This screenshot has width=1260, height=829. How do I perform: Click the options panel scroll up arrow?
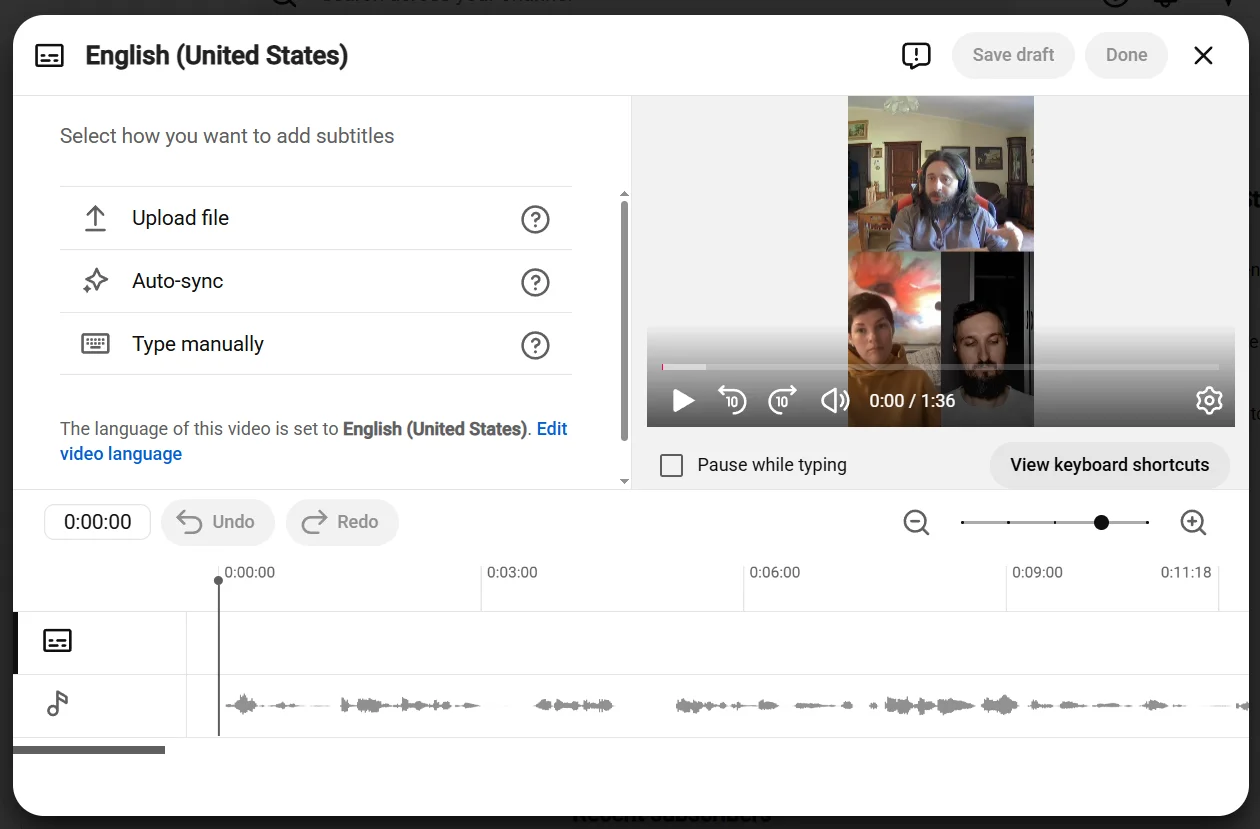tap(625, 194)
